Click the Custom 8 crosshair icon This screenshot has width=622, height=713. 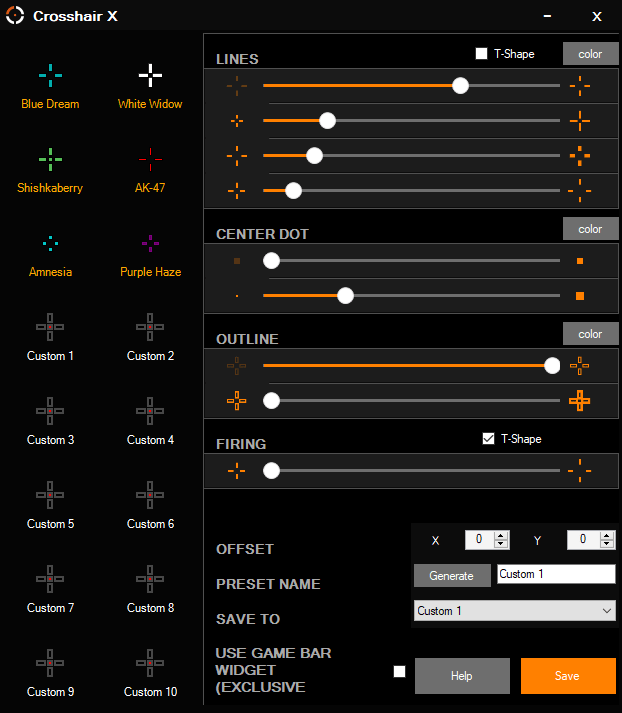point(150,579)
